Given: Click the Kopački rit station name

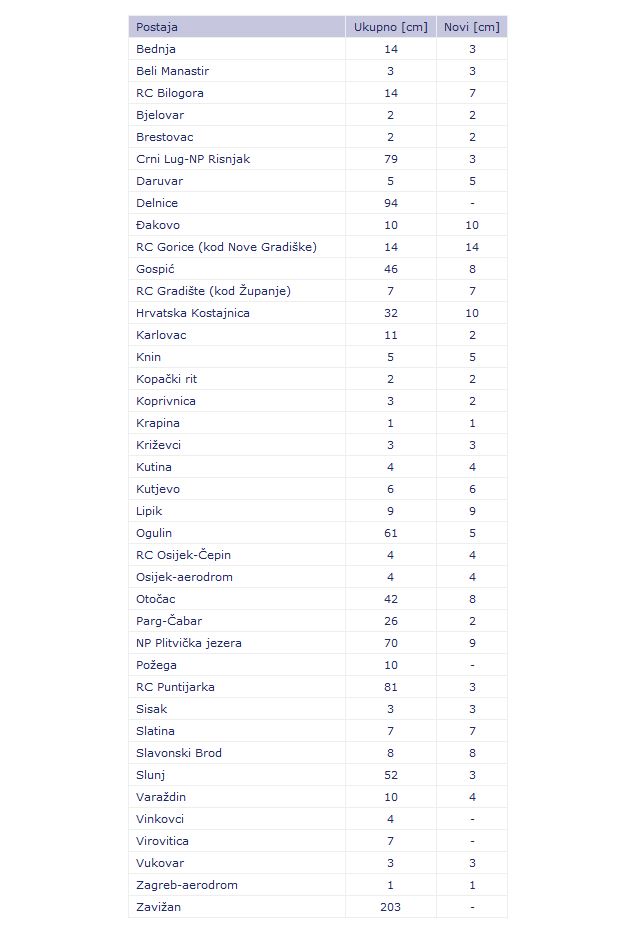Looking at the screenshot, I should 166,379.
